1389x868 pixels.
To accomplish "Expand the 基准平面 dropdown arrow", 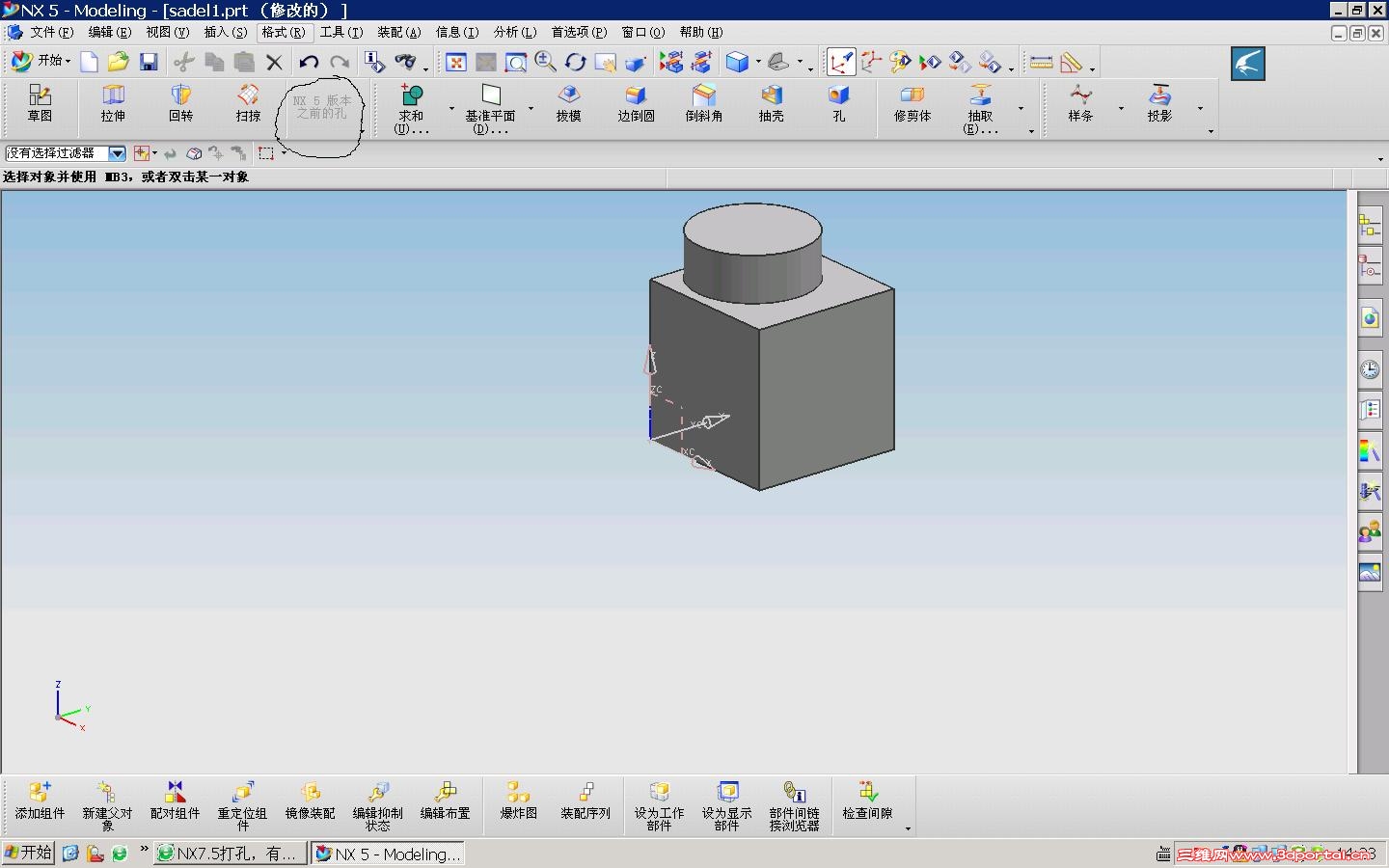I will coord(531,107).
